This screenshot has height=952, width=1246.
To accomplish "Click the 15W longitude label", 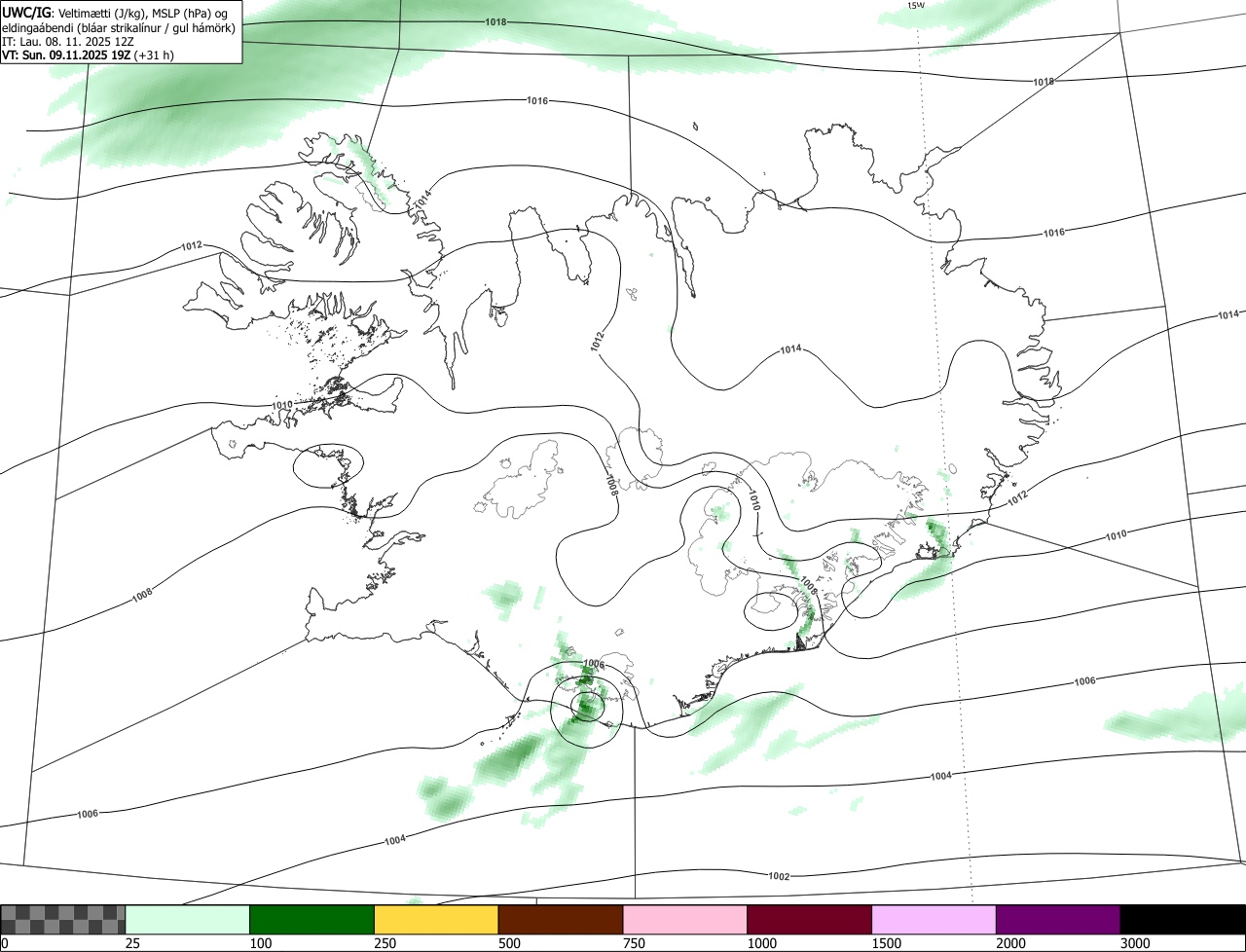I will point(915,5).
